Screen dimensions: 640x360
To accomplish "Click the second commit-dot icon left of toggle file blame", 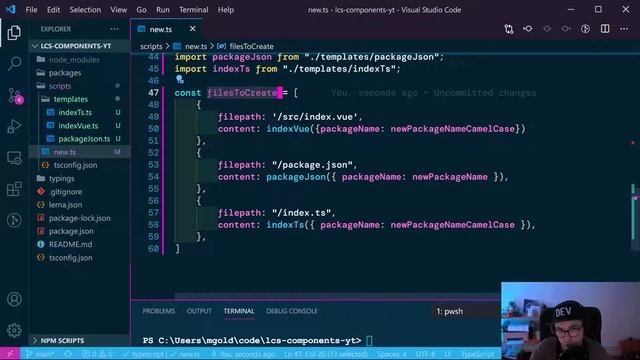I will click(x=566, y=29).
